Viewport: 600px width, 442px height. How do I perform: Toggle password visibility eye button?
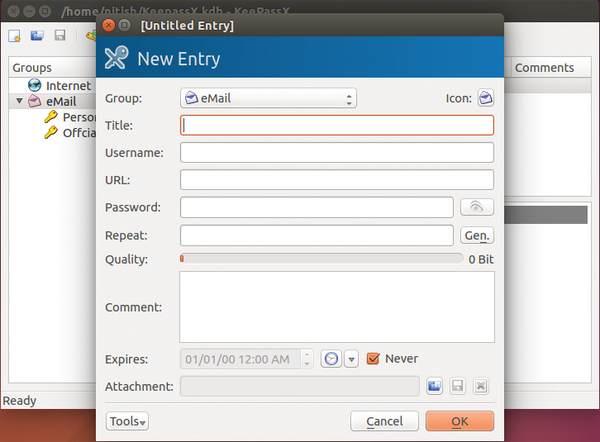[477, 207]
